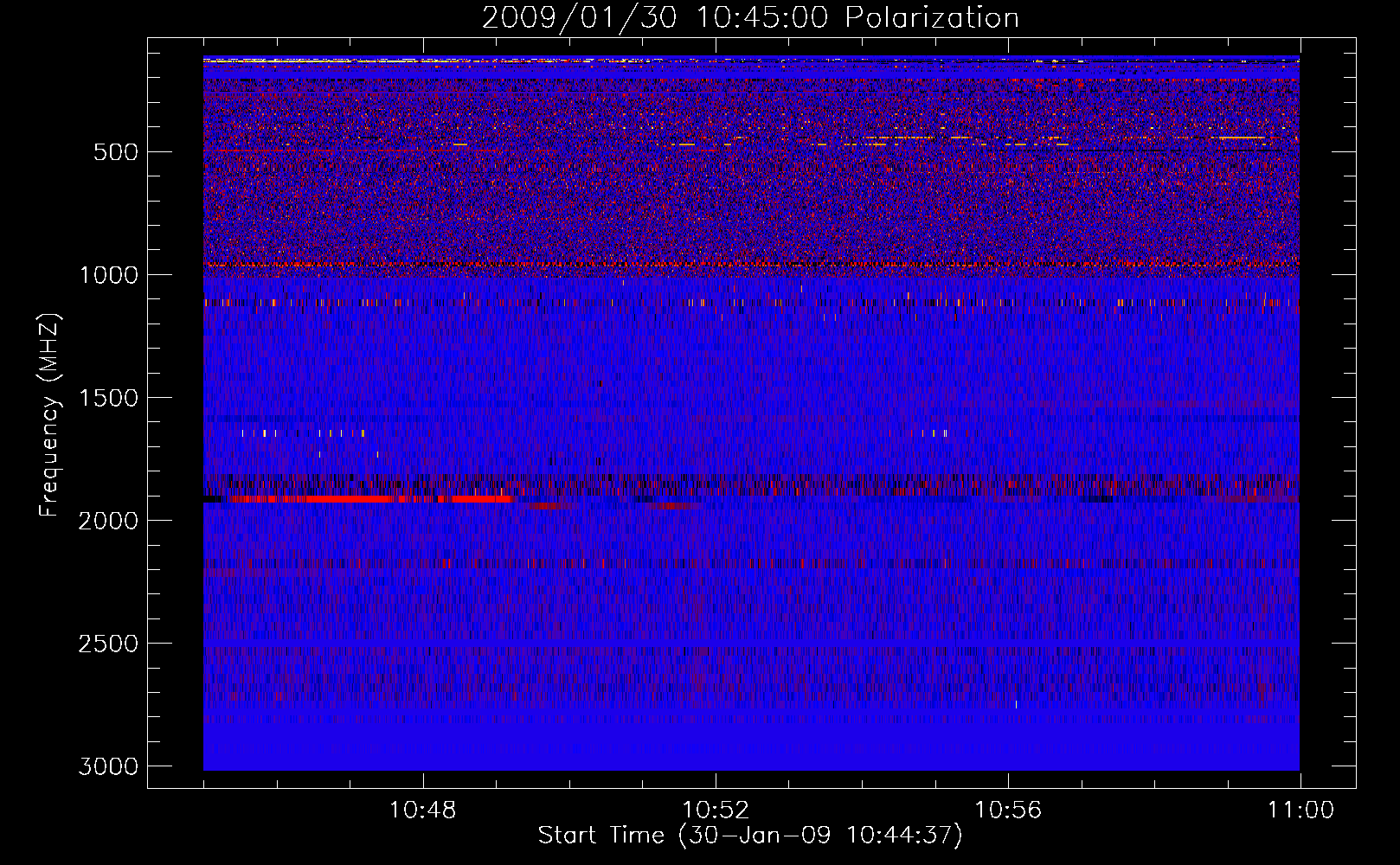This screenshot has width=1400, height=865.
Task: Click the 1500 frequency tick label
Action: tap(108, 398)
